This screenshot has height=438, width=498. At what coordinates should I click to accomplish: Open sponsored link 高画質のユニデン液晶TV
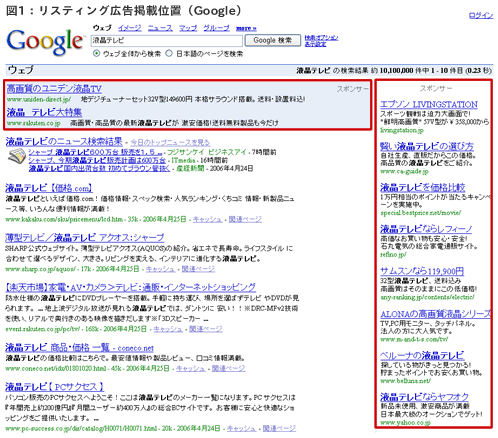coord(54,89)
